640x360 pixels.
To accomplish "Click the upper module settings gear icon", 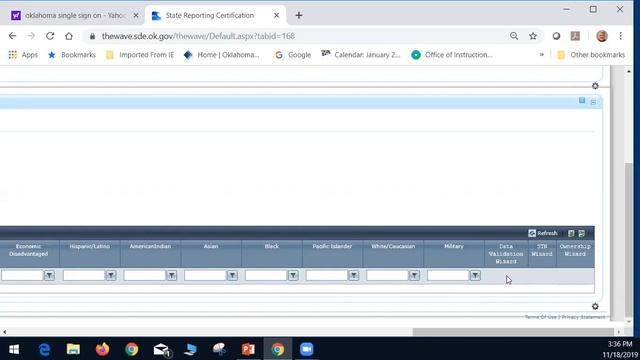I will coord(595,86).
